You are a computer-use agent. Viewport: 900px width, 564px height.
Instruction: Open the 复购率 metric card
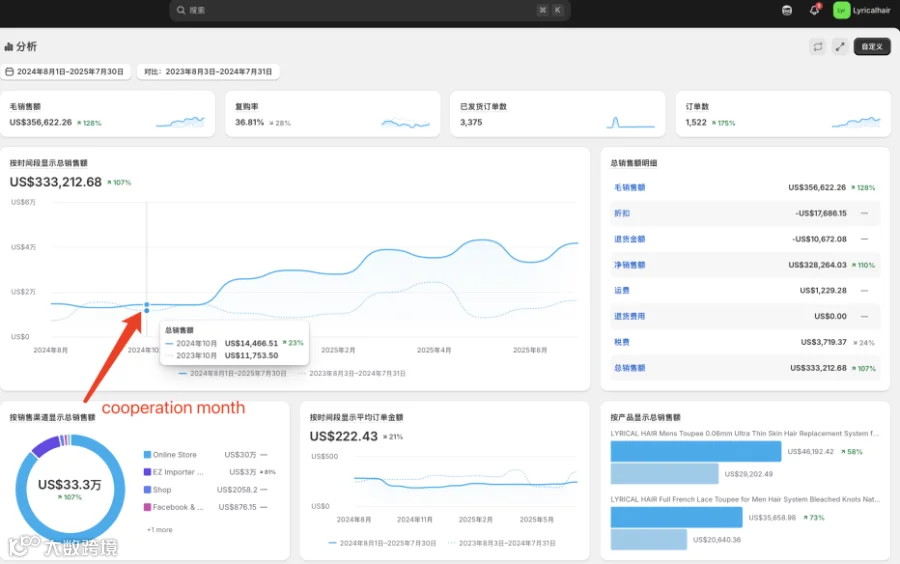332,114
